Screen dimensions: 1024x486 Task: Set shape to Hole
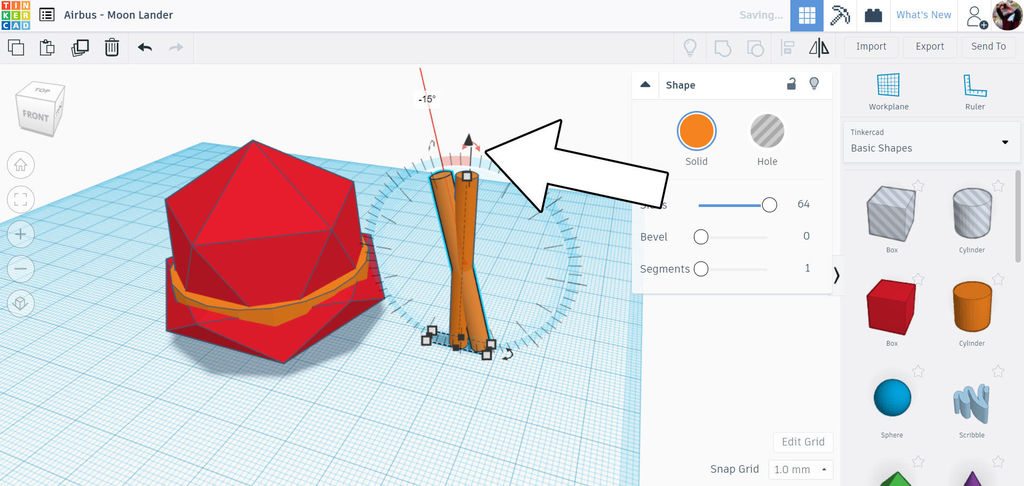coord(767,131)
